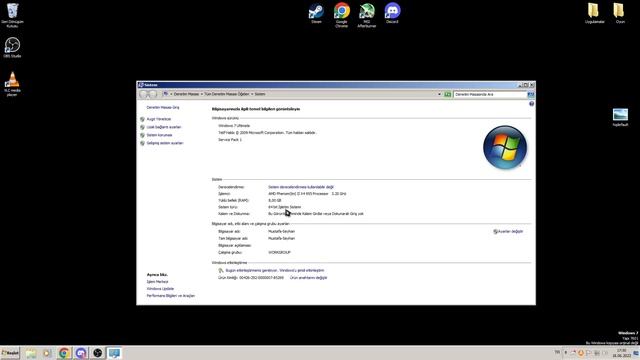Screen dimensions: 640x360
Task: Click the Back navigation button
Action: click(x=143, y=94)
